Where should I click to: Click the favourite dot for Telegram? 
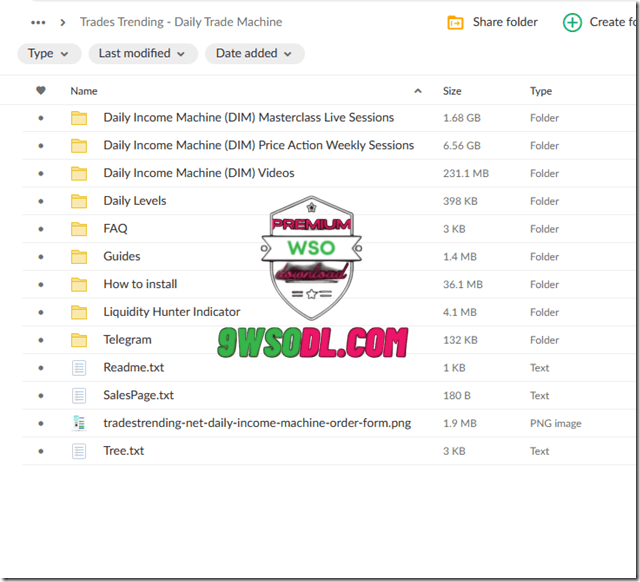pyautogui.click(x=41, y=340)
